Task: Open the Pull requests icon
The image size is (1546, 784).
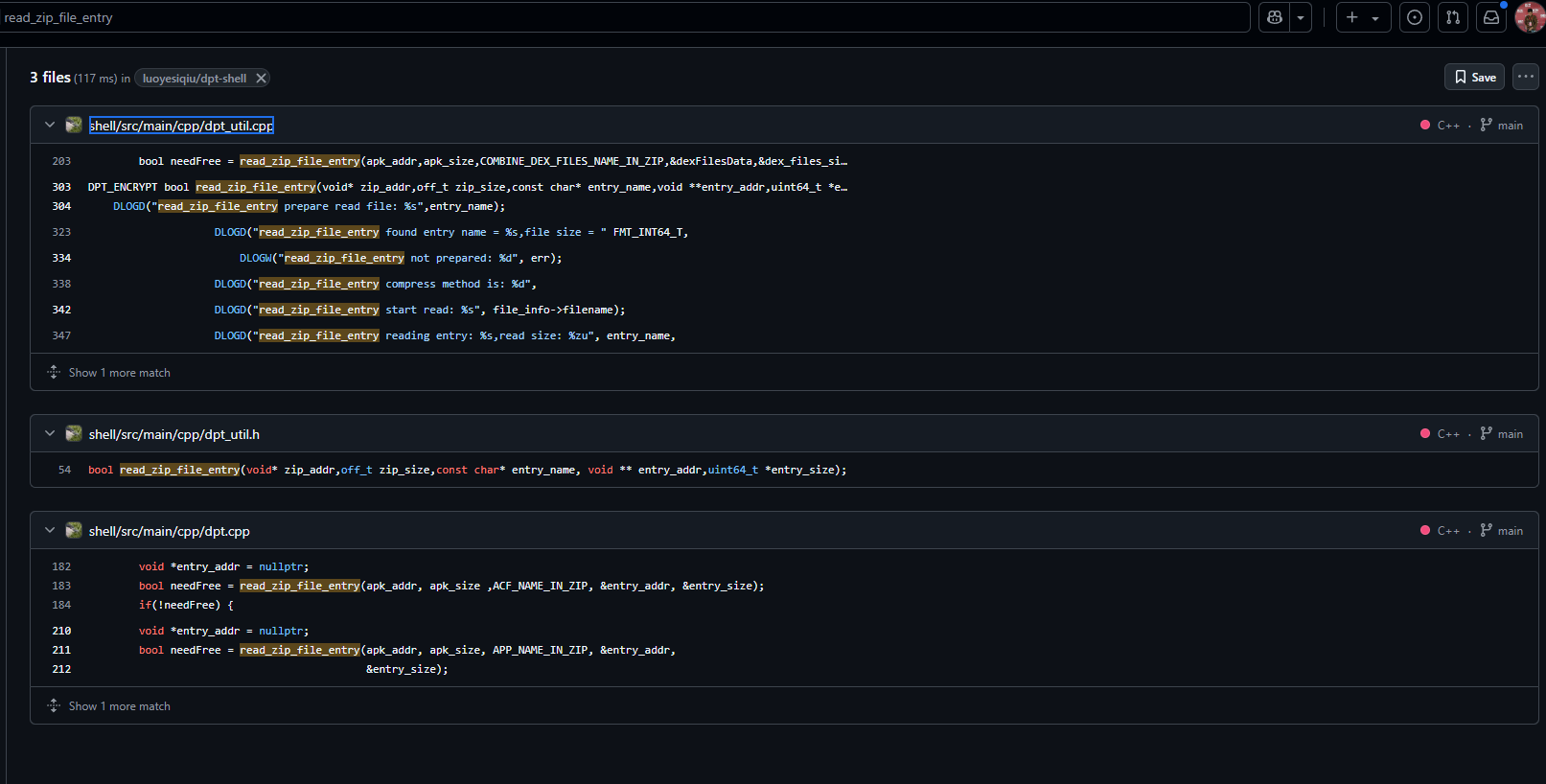Action: click(1453, 17)
